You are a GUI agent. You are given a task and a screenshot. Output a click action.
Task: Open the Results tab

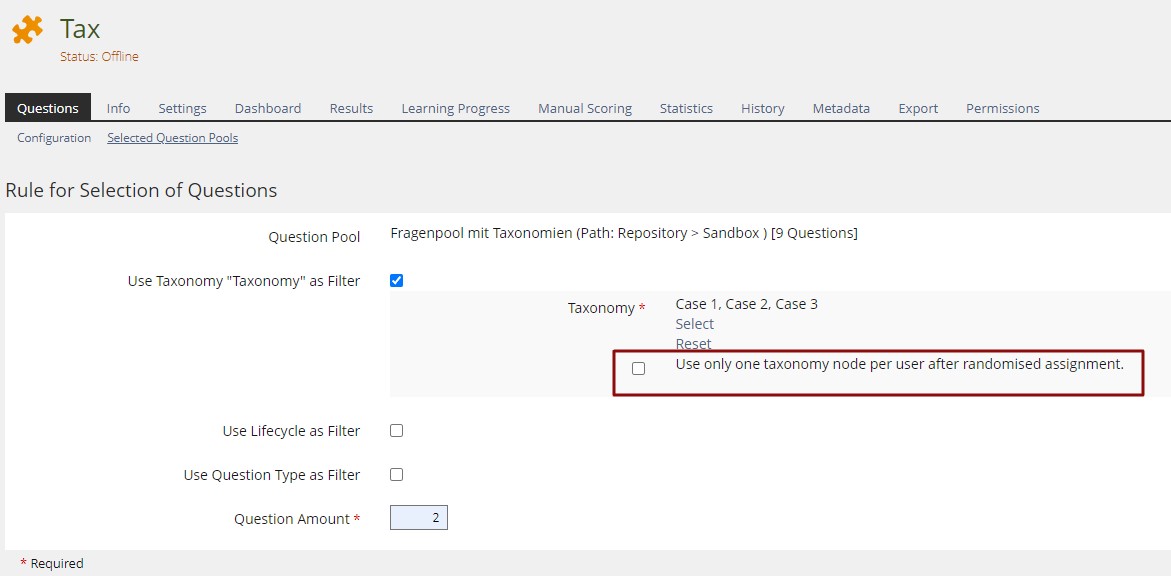(x=351, y=108)
